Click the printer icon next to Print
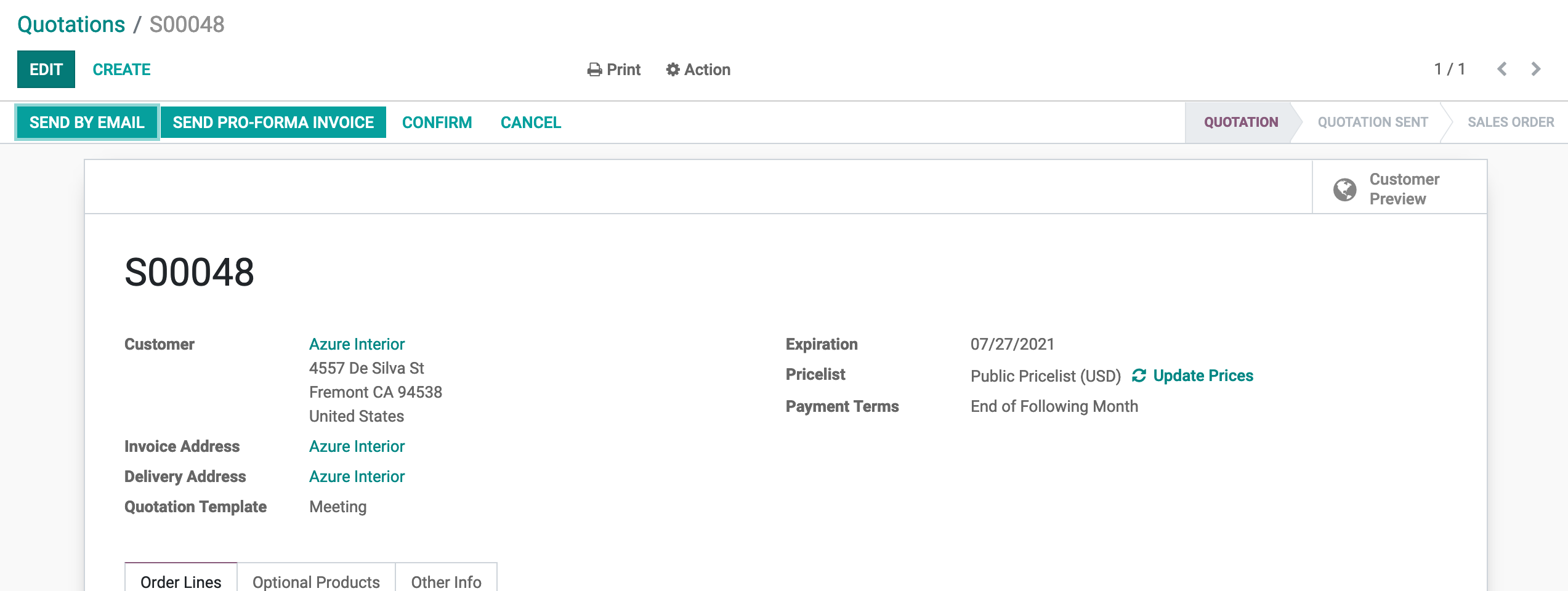1568x591 pixels. pyautogui.click(x=594, y=70)
